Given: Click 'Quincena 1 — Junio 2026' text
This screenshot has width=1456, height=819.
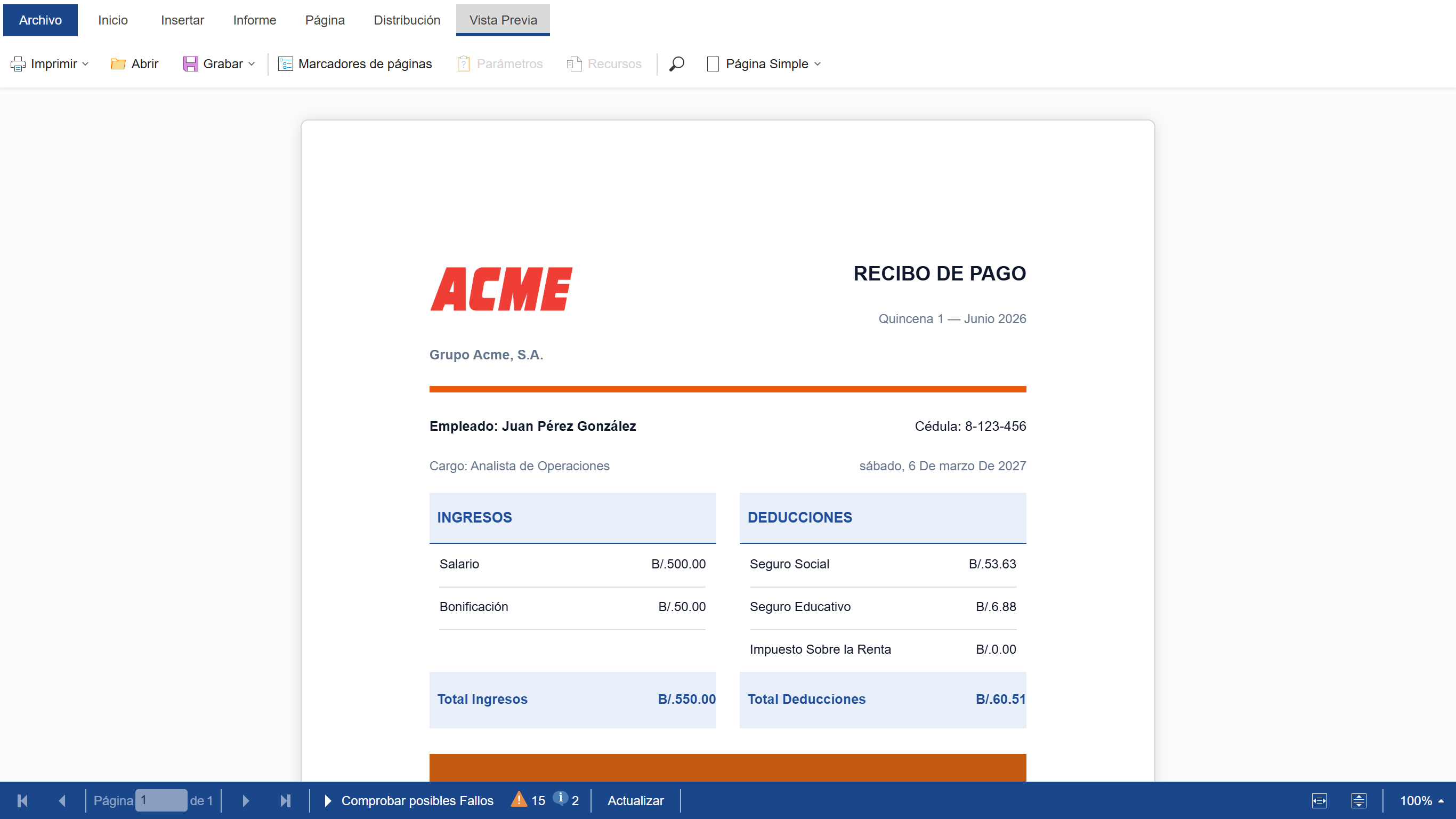Looking at the screenshot, I should (x=952, y=318).
